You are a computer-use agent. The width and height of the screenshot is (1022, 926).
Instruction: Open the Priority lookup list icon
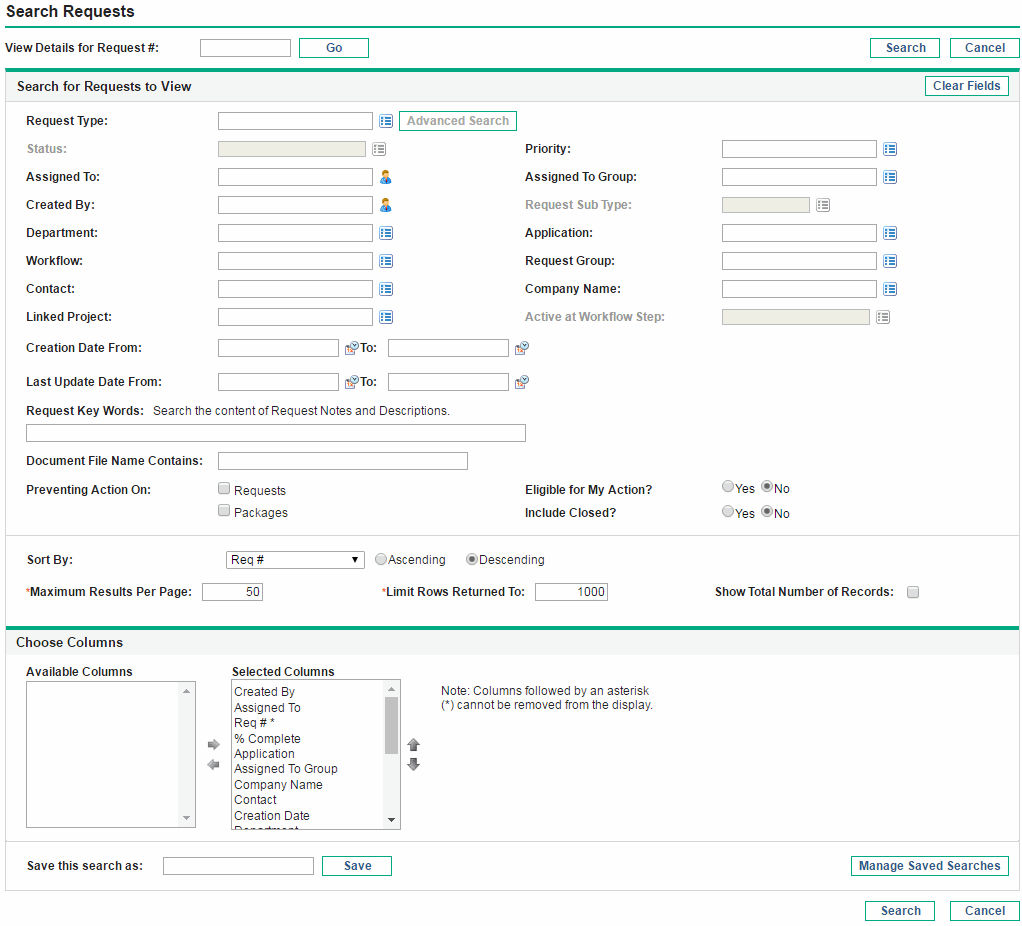[890, 148]
